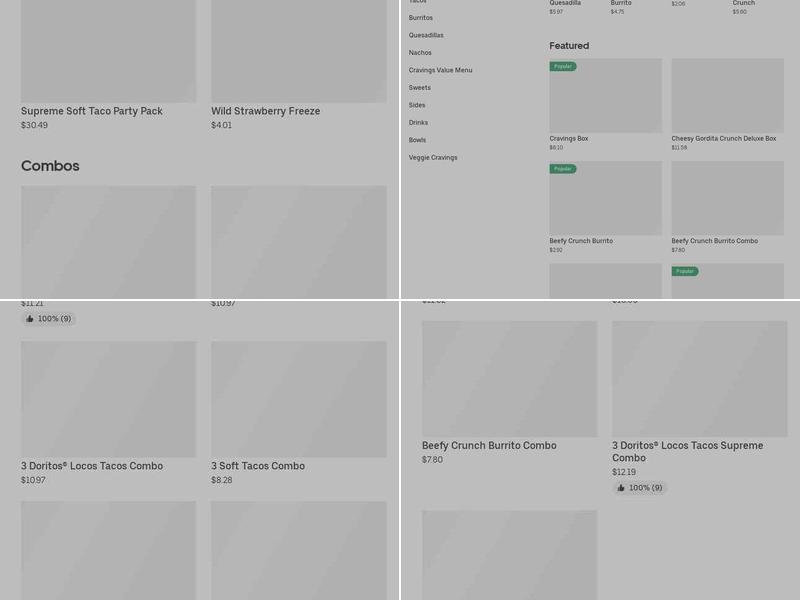The height and width of the screenshot is (600, 800).
Task: Click the Featured section heading
Action: point(569,46)
